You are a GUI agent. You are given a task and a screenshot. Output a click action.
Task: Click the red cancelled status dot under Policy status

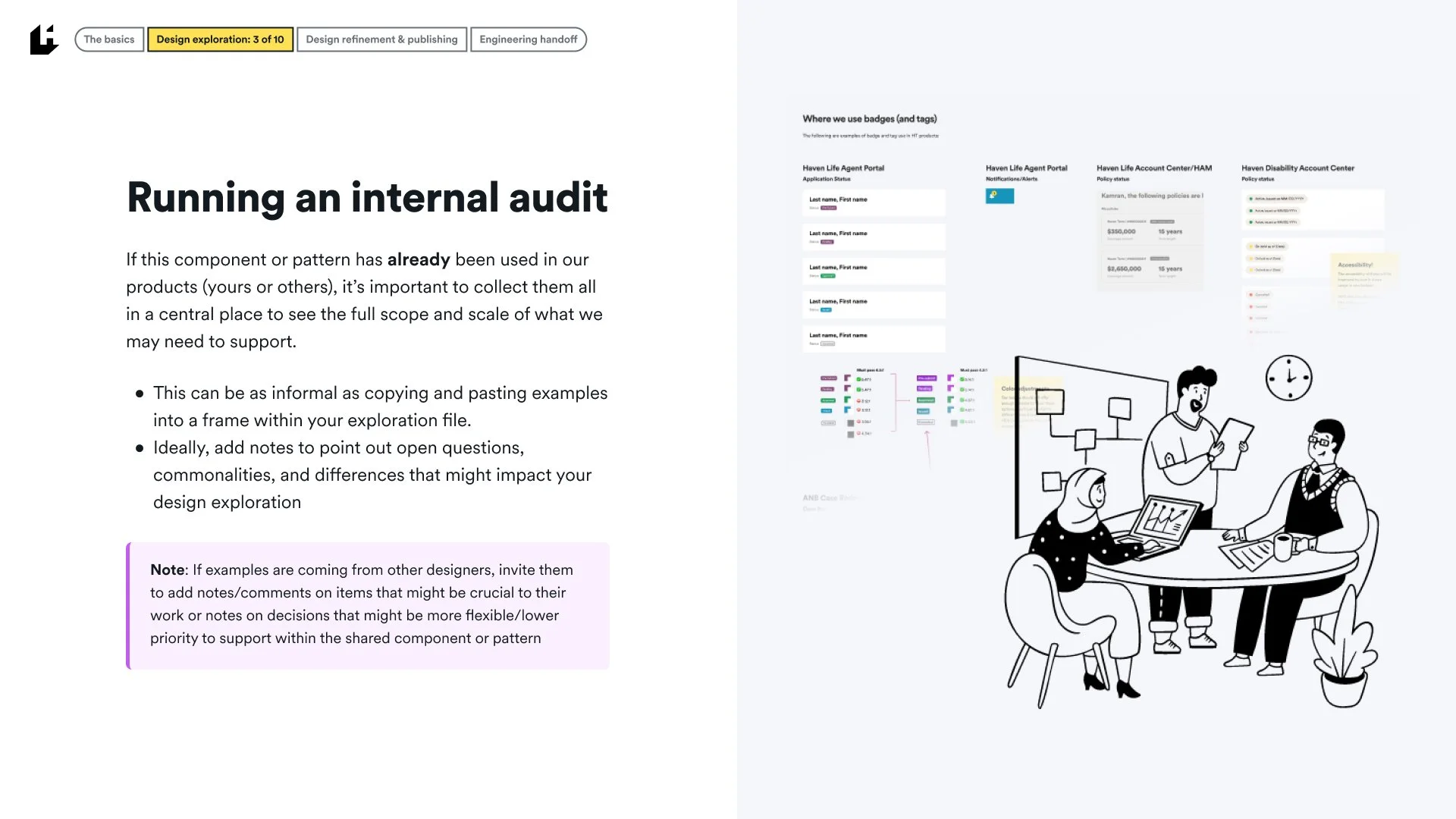(1250, 295)
